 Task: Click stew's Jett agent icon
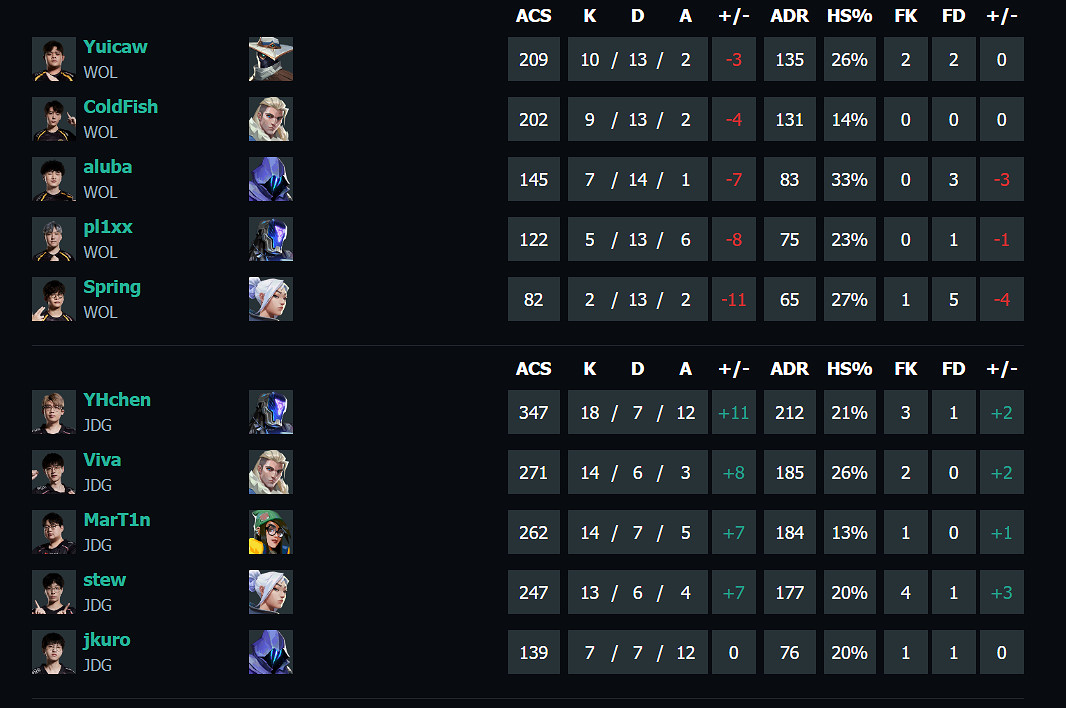pyautogui.click(x=270, y=592)
